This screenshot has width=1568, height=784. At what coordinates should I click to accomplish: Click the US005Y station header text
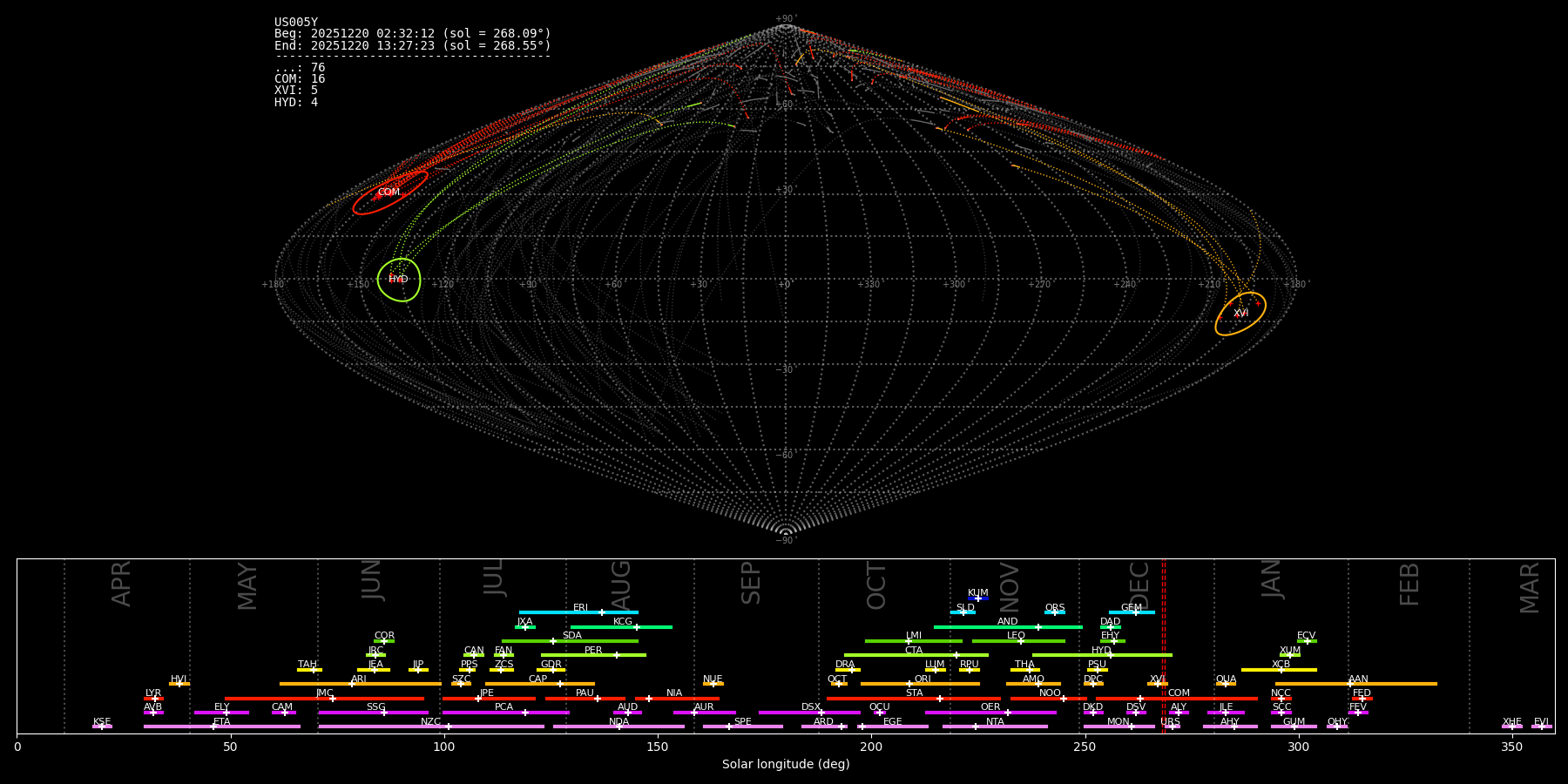[x=296, y=23]
